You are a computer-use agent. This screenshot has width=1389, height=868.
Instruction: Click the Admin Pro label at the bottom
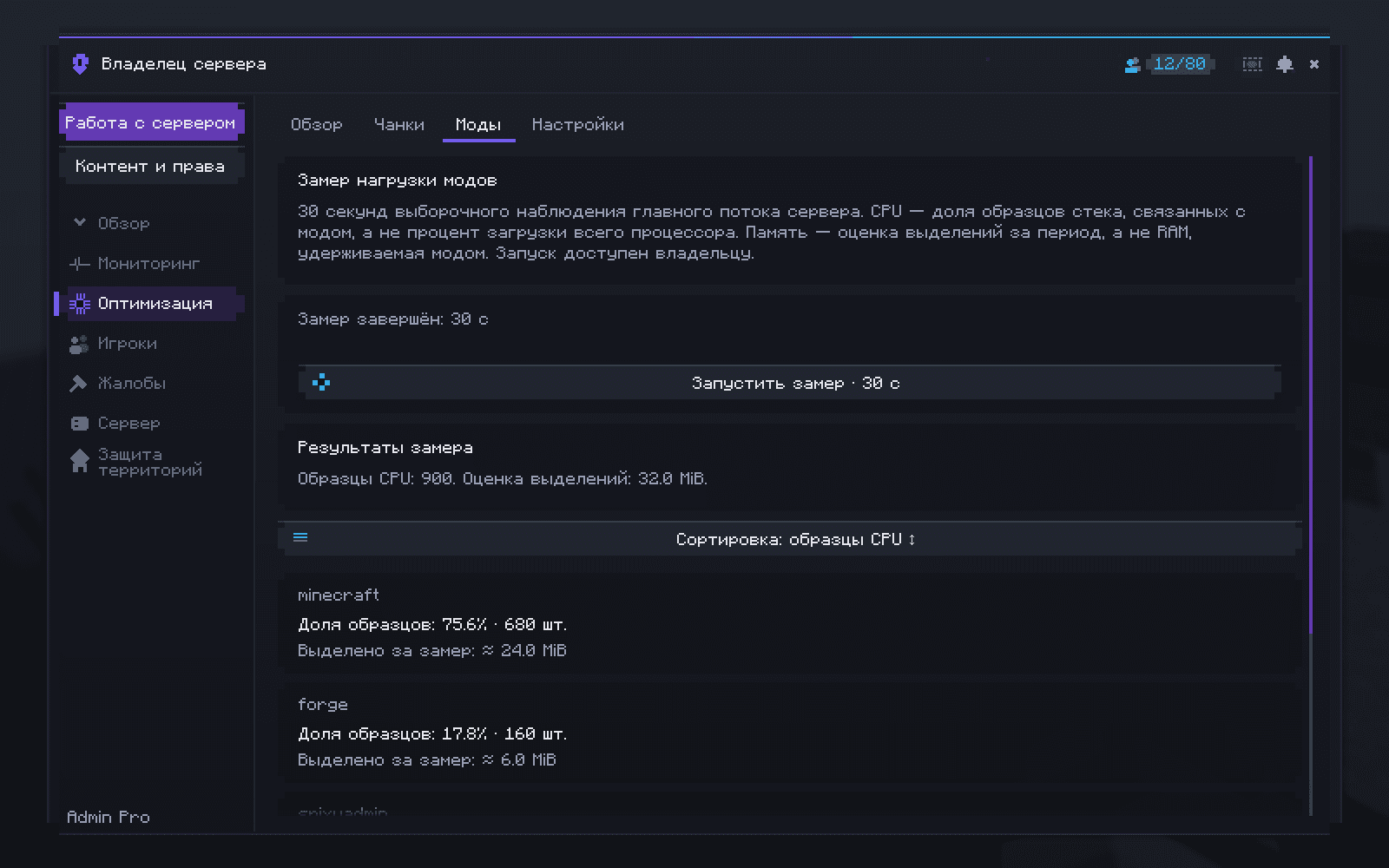[109, 817]
